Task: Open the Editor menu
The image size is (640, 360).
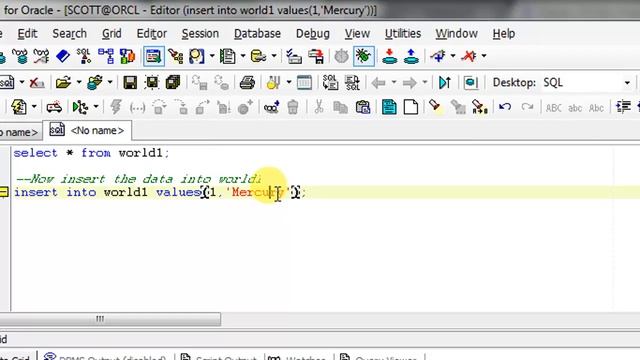Action: click(x=151, y=33)
